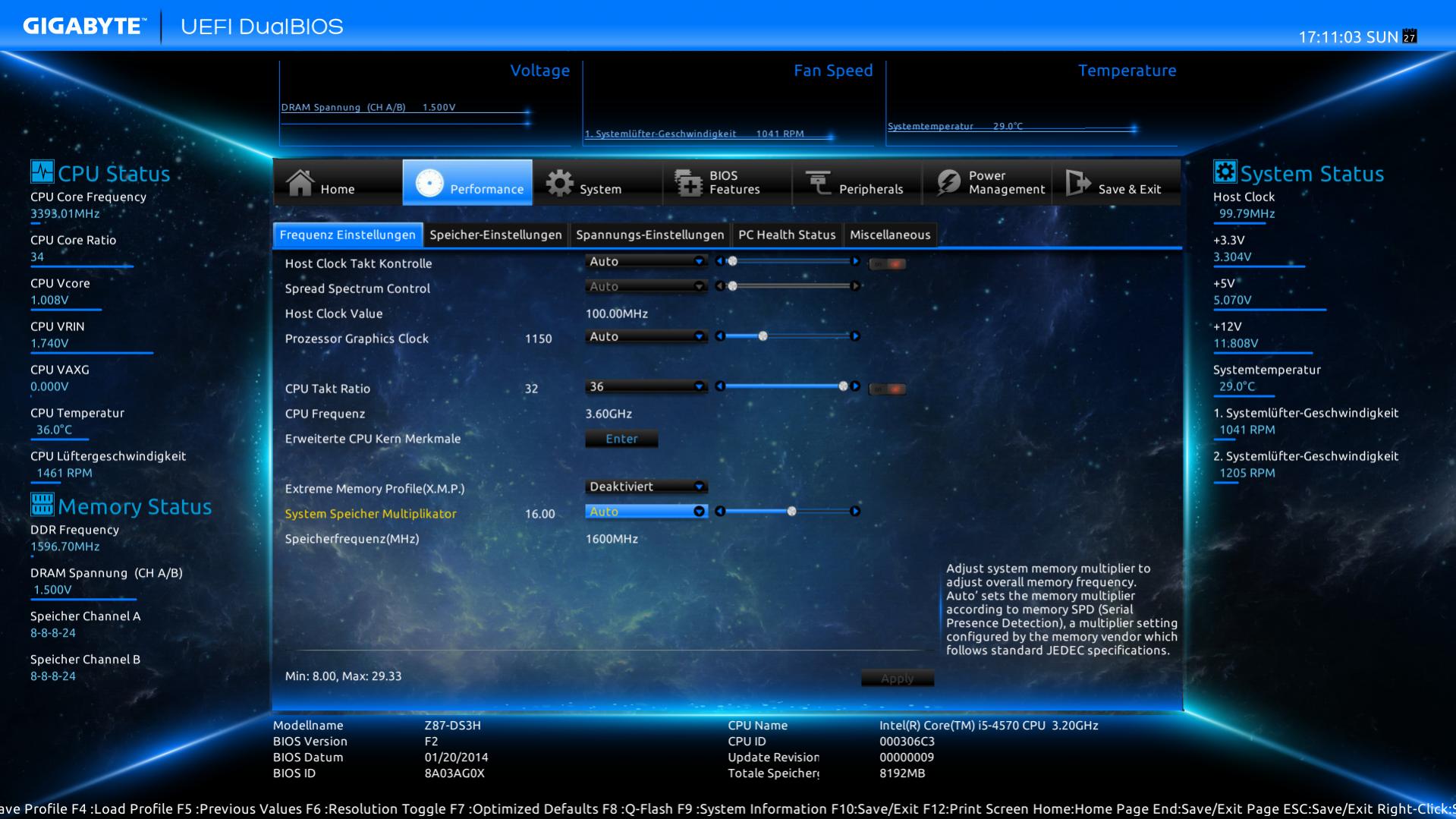
Task: Click the Speicherfrequenz 1600MHz value
Action: 612,539
